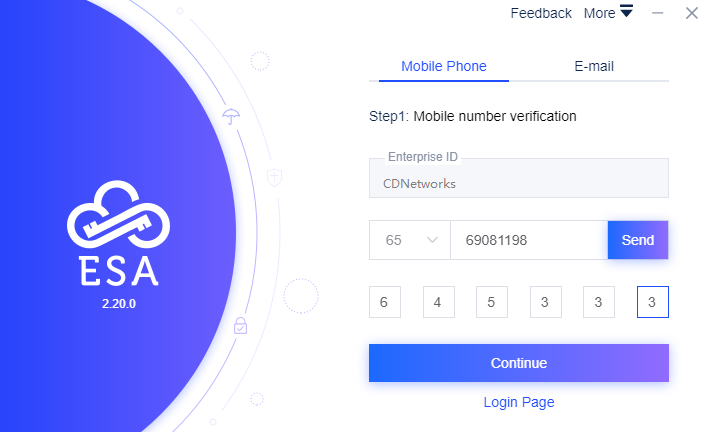Select the last code digit box
This screenshot has height=432, width=712.
point(652,301)
